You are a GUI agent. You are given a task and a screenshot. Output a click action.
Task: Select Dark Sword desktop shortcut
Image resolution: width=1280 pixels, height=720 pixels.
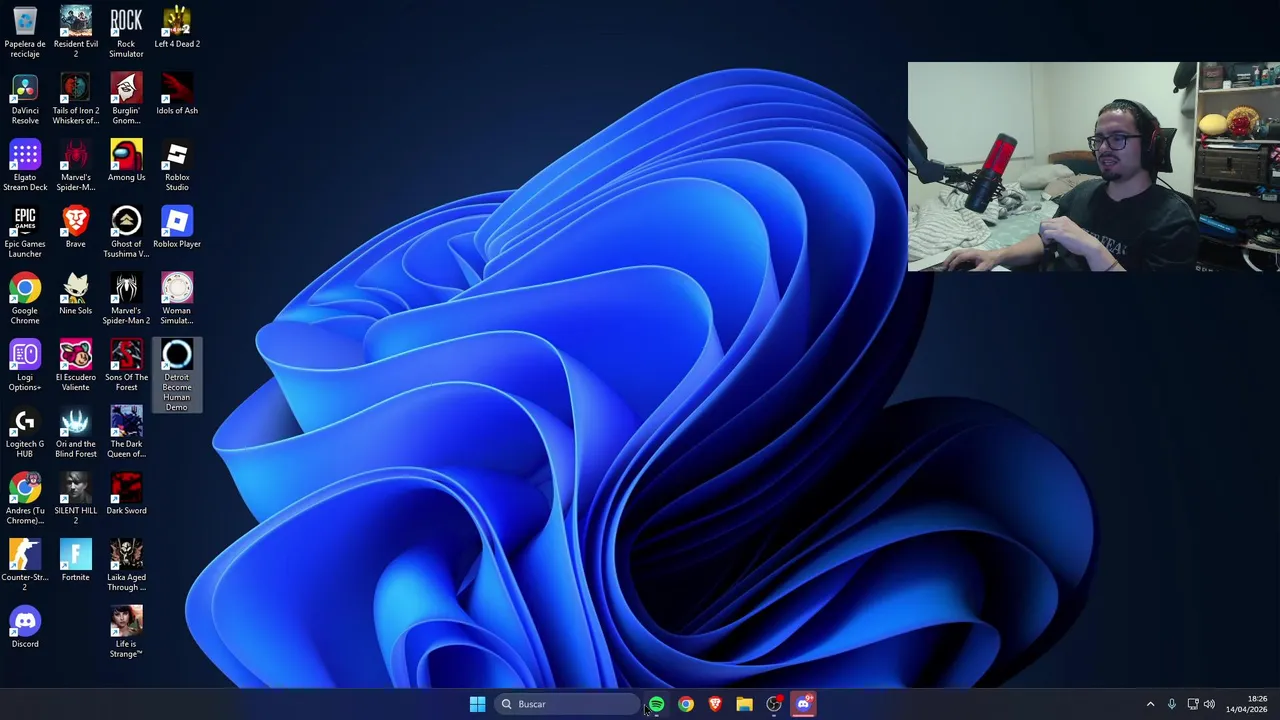pos(126,494)
